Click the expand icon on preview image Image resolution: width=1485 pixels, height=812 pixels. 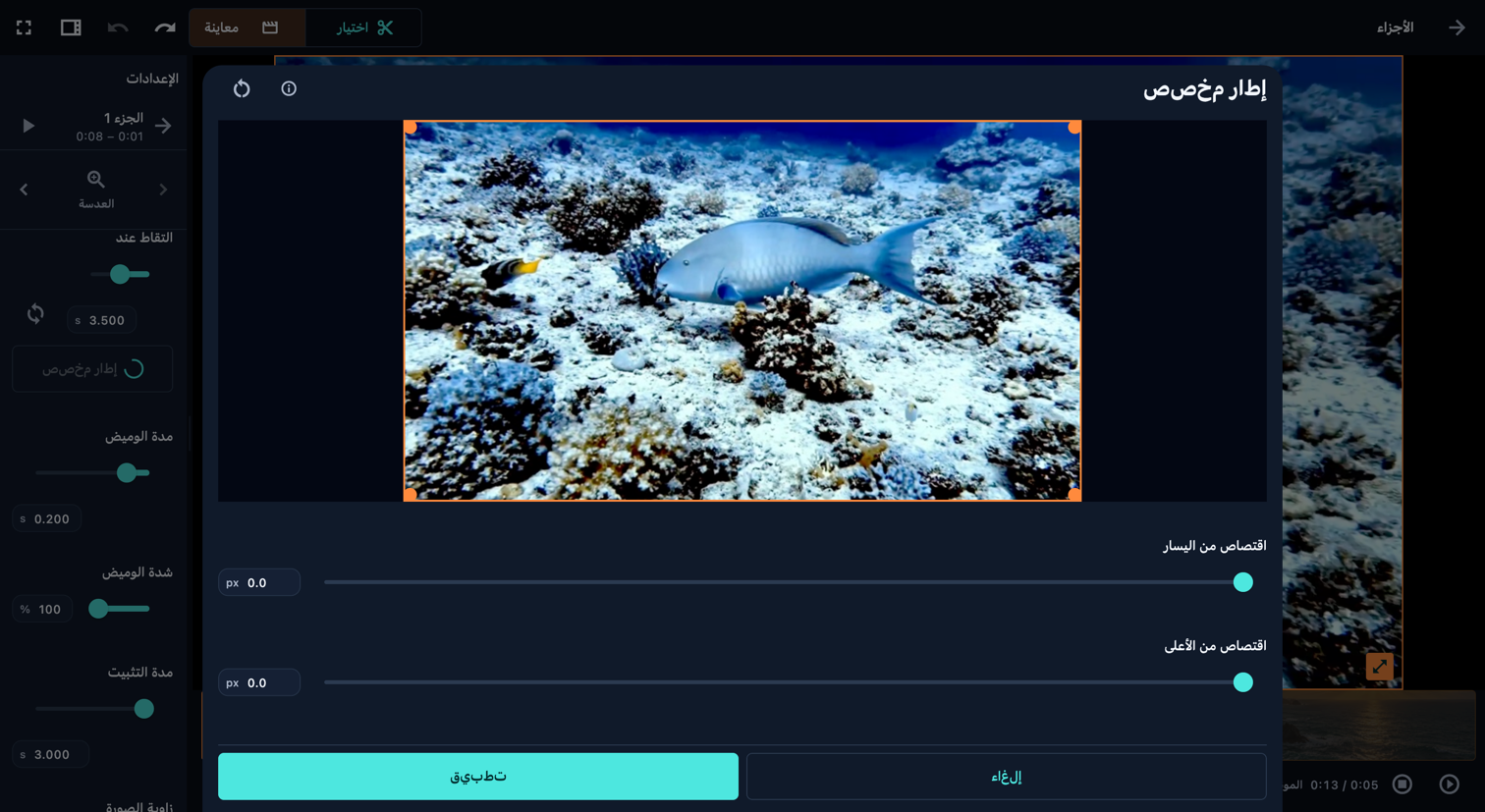pos(1379,667)
